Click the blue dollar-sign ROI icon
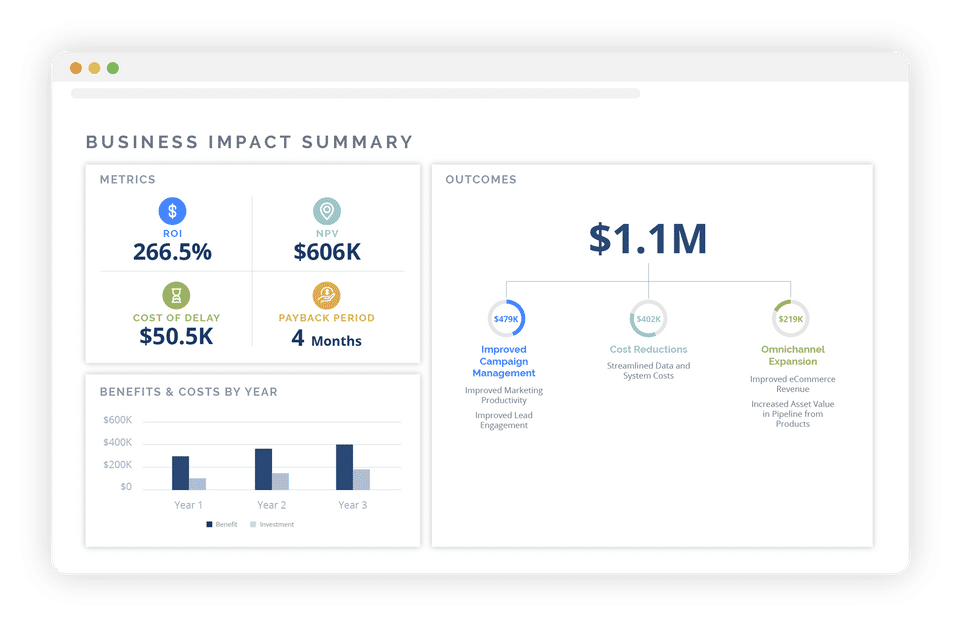Viewport: 960px width, 625px height. coord(173,211)
